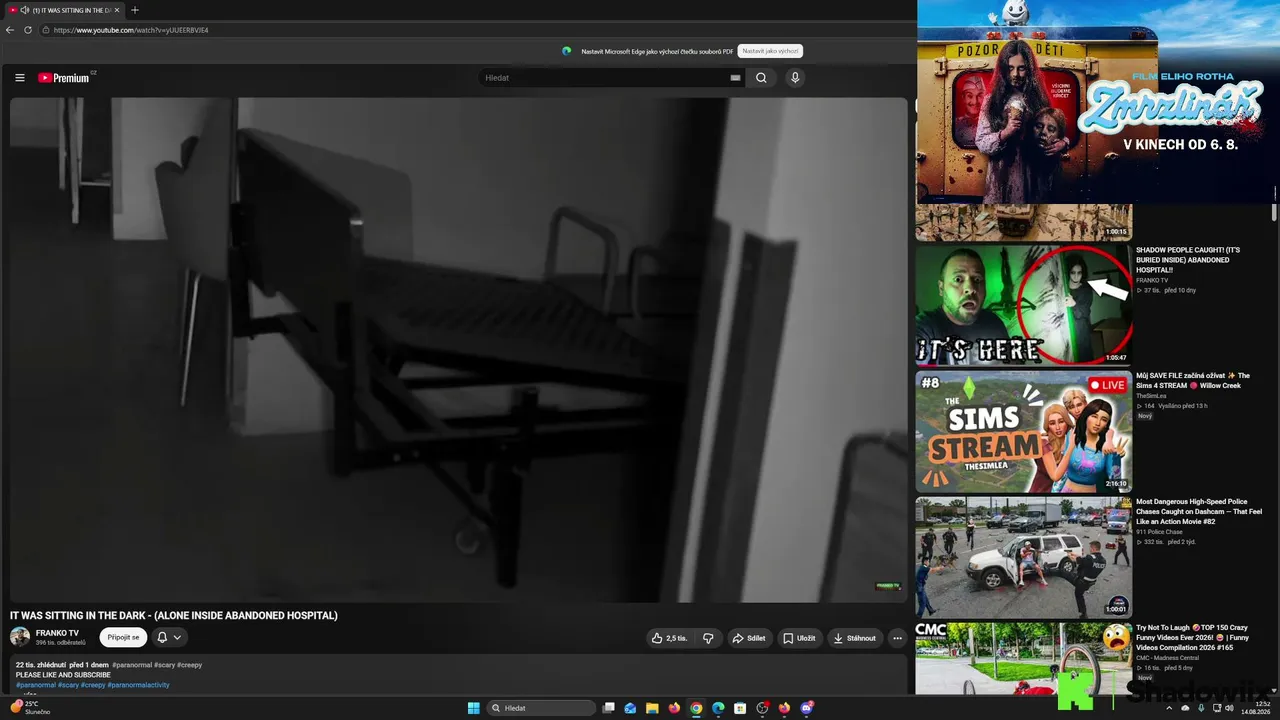Image resolution: width=1280 pixels, height=720 pixels.
Task: Download the video with Stáhnout
Action: point(854,638)
